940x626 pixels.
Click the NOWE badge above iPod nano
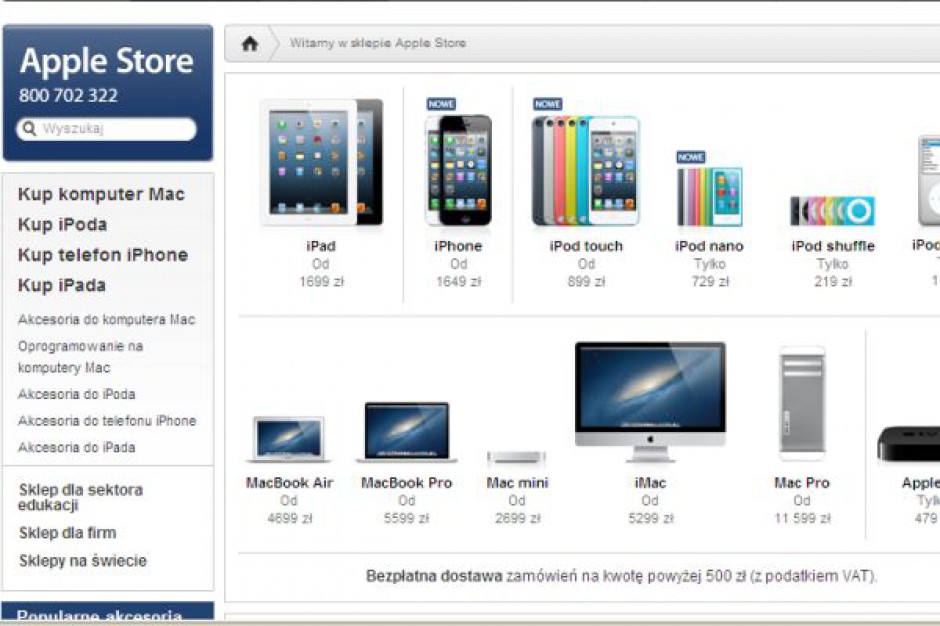[x=691, y=157]
